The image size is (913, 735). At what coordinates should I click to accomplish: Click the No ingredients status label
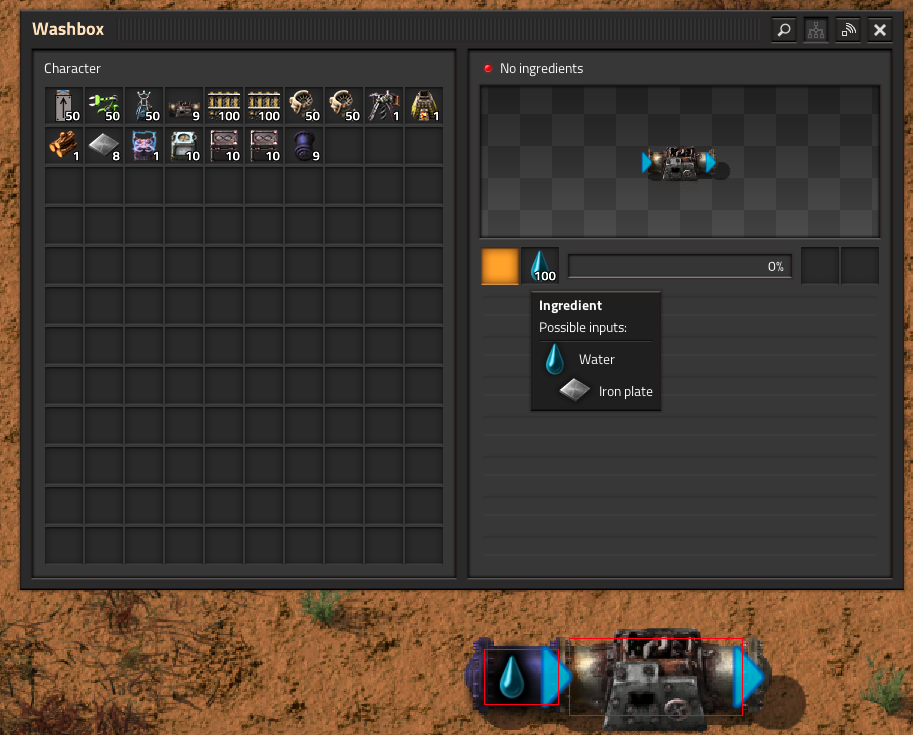pyautogui.click(x=541, y=68)
